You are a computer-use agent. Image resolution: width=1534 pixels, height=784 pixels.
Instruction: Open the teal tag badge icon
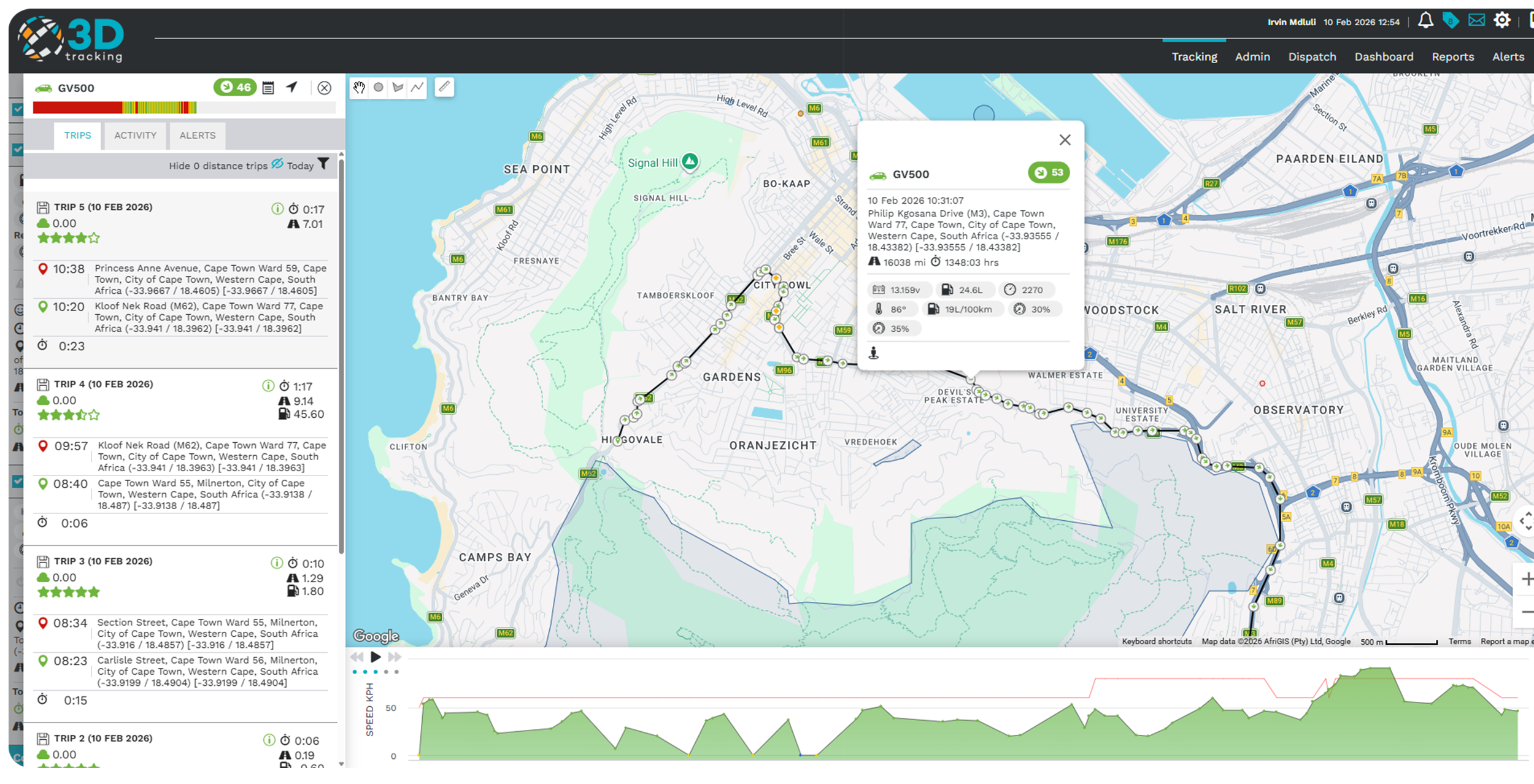tap(1451, 21)
